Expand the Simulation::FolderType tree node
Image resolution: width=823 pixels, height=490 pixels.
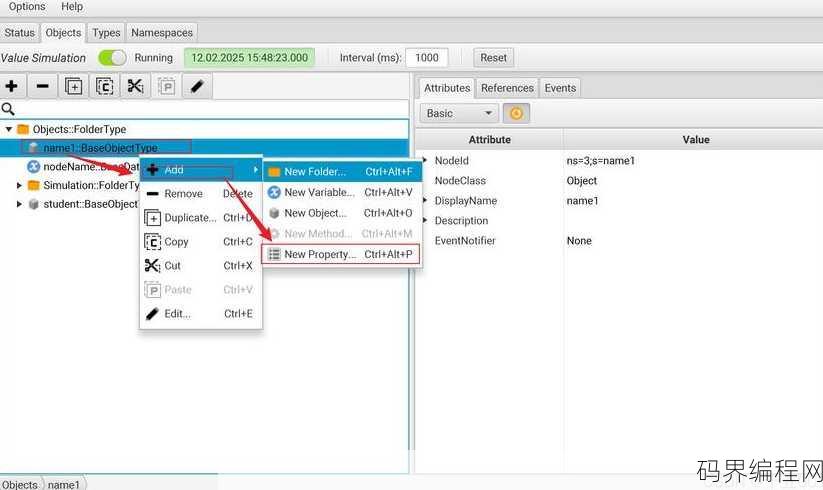click(x=19, y=185)
